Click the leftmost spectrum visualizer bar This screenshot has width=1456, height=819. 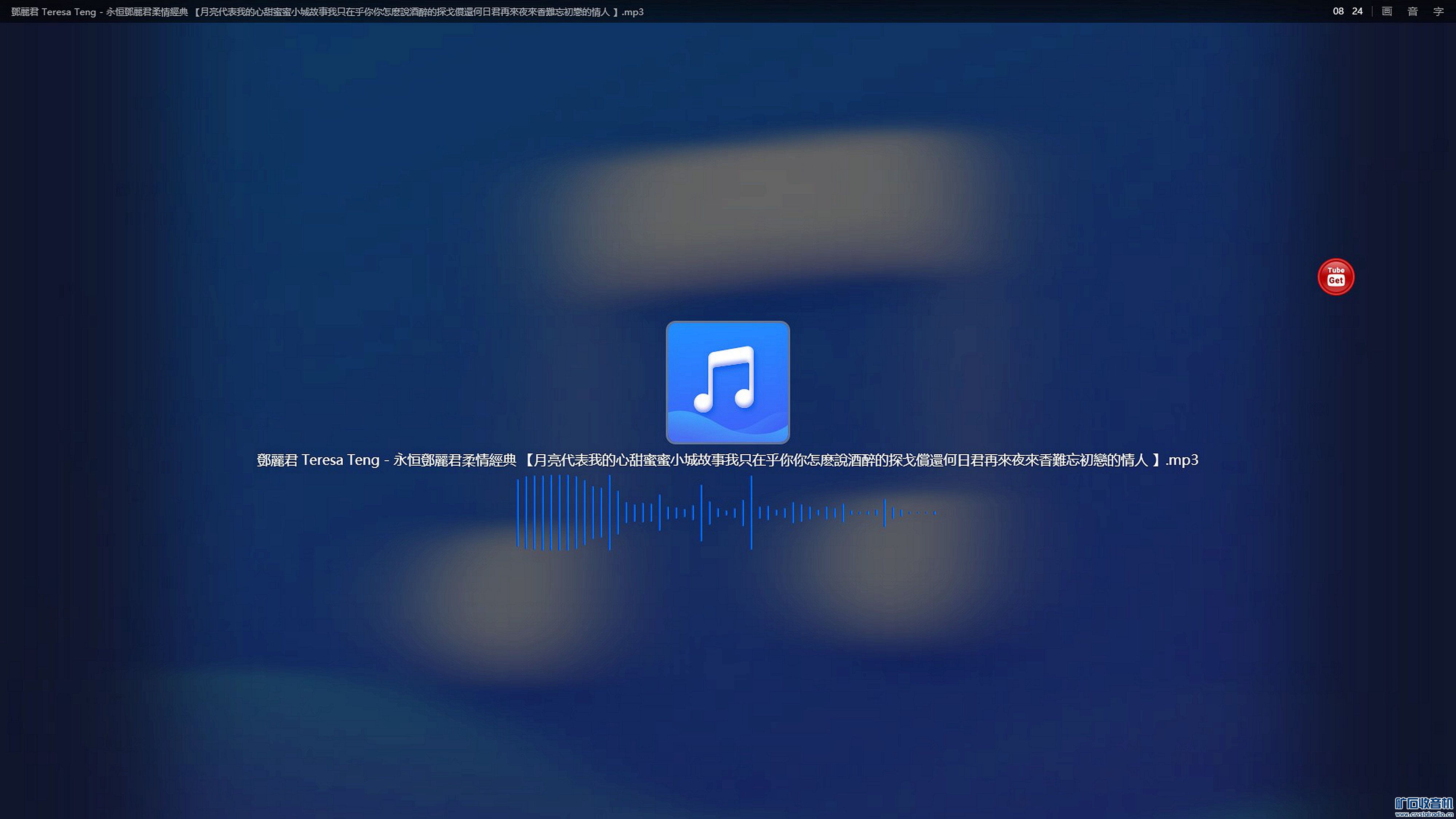[x=518, y=513]
